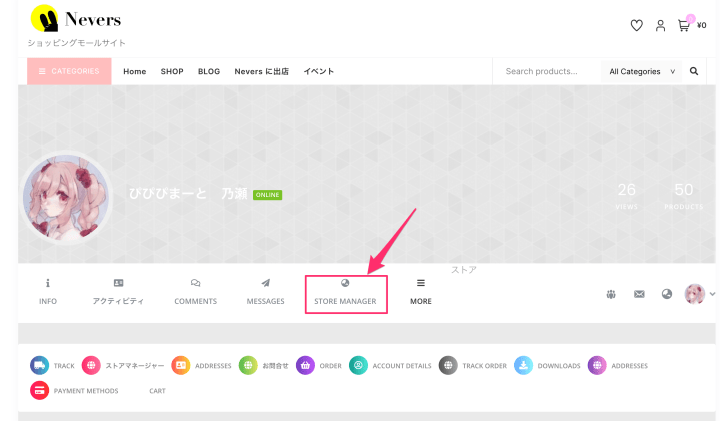This screenshot has width=720, height=421.
Task: Click the Nevers logo
Action: tap(76, 19)
